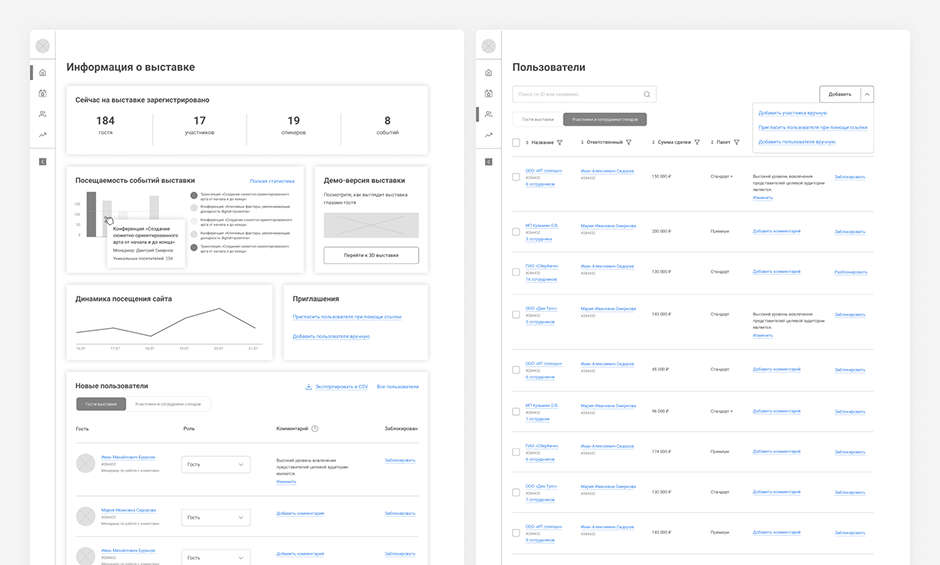Select Участники и сотрудники стендов tab under Новые пользователи
Viewport: 940px width, 565px height.
168,404
